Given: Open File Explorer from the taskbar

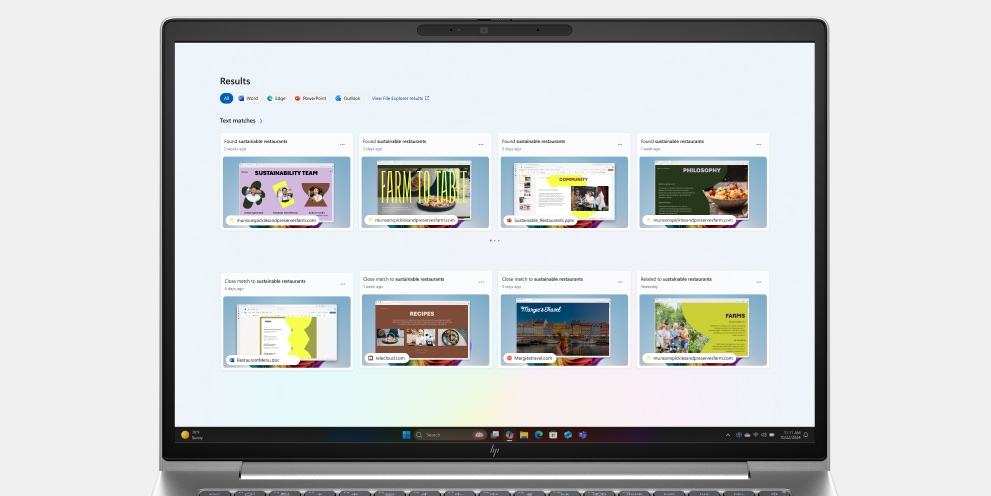Looking at the screenshot, I should [x=524, y=435].
